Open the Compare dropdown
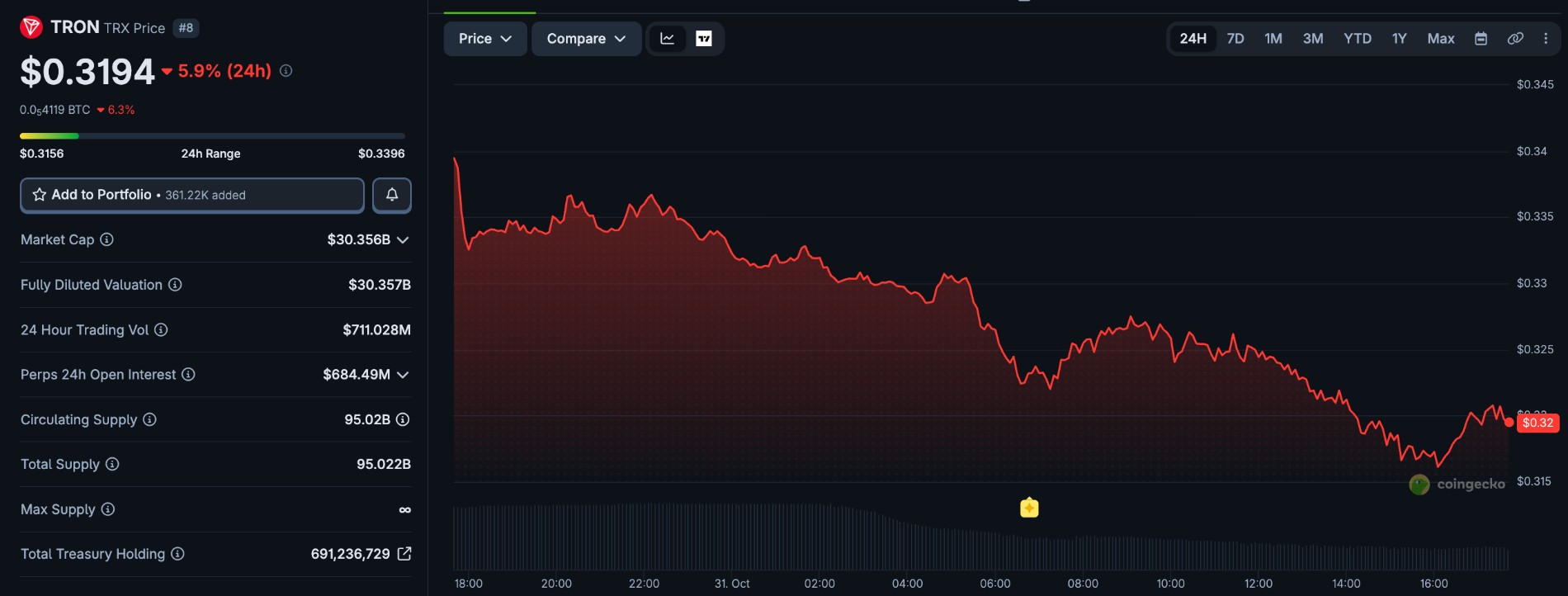This screenshot has height=596, width=1568. (x=586, y=39)
